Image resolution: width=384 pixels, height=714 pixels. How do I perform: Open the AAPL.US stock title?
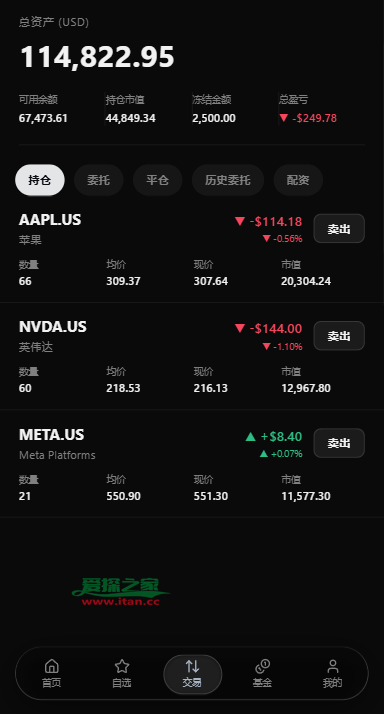point(50,220)
